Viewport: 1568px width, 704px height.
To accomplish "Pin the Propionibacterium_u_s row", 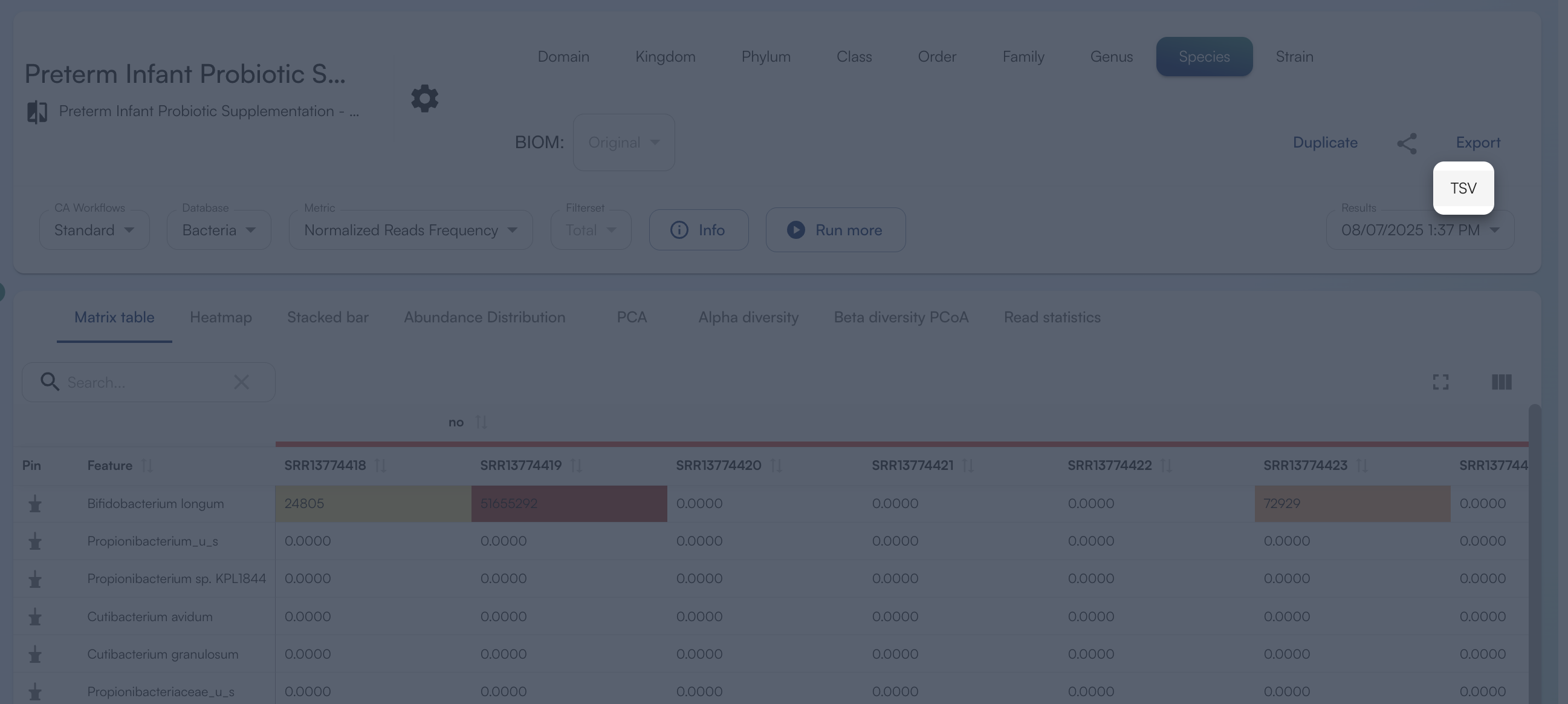I will [34, 541].
